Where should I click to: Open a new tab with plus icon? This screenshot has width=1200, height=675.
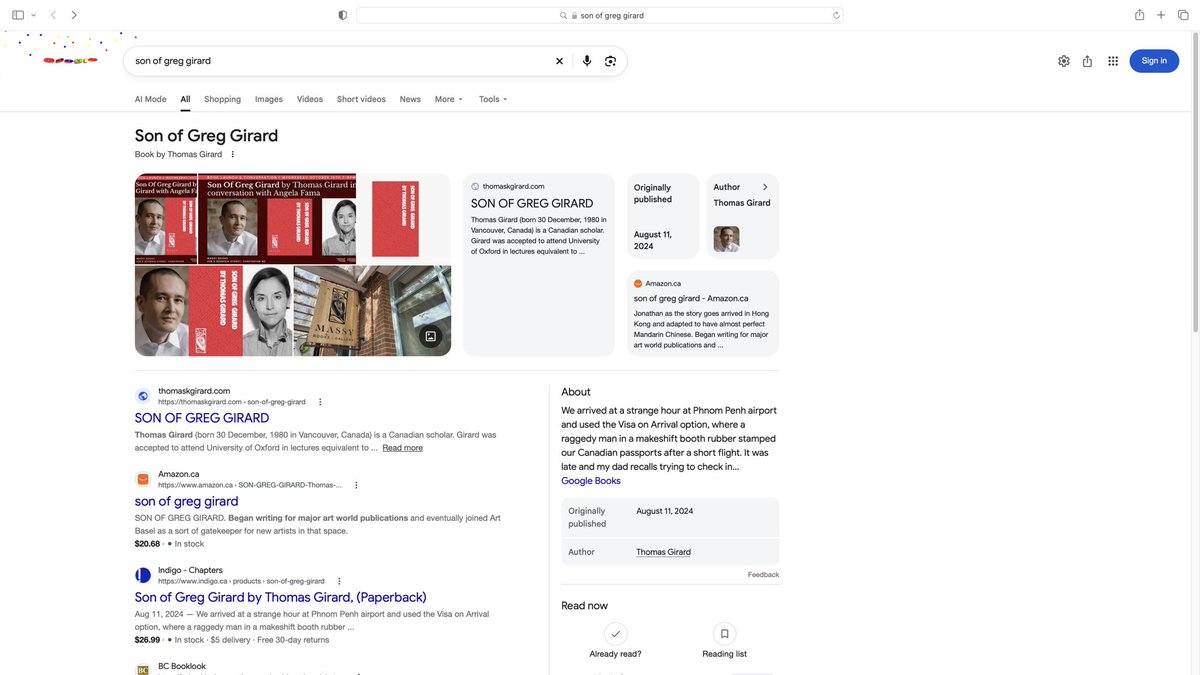point(1161,15)
